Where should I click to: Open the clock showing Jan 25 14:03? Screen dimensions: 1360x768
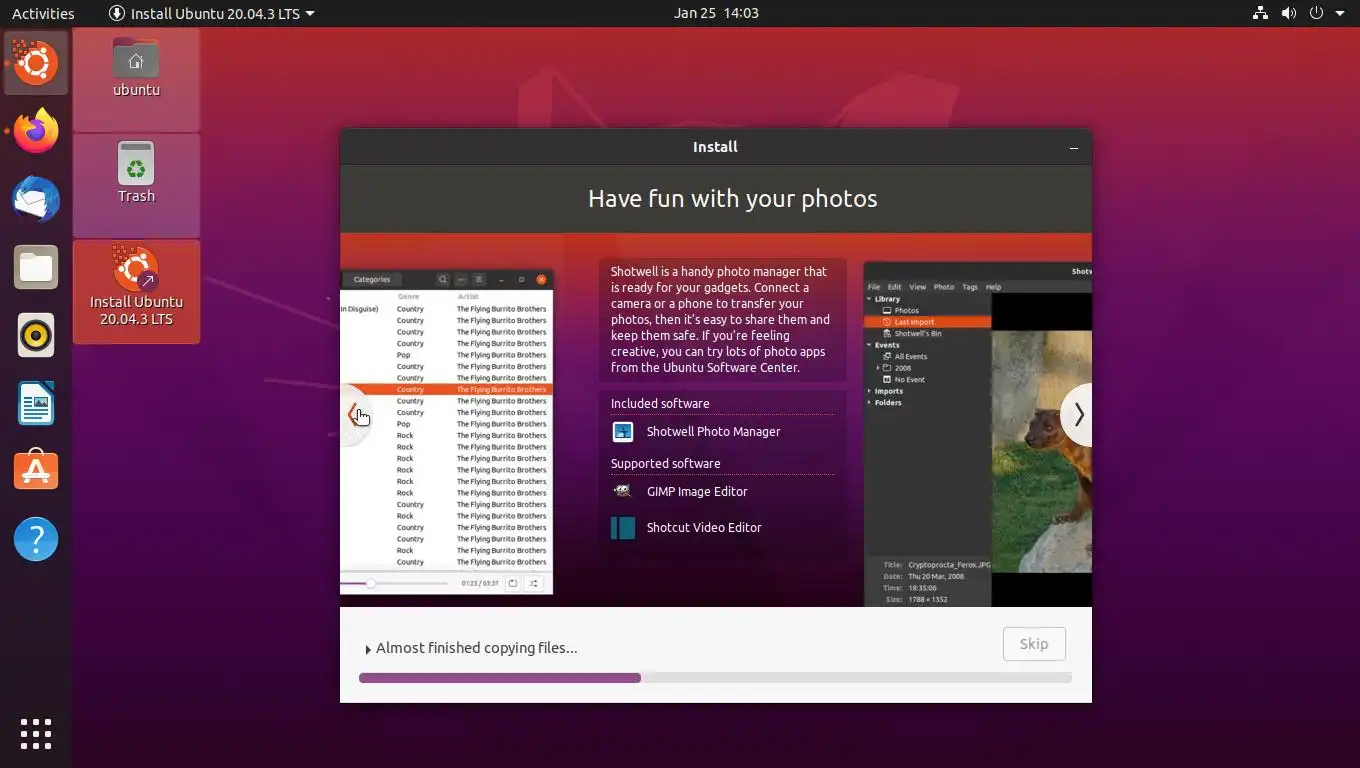[x=716, y=13]
